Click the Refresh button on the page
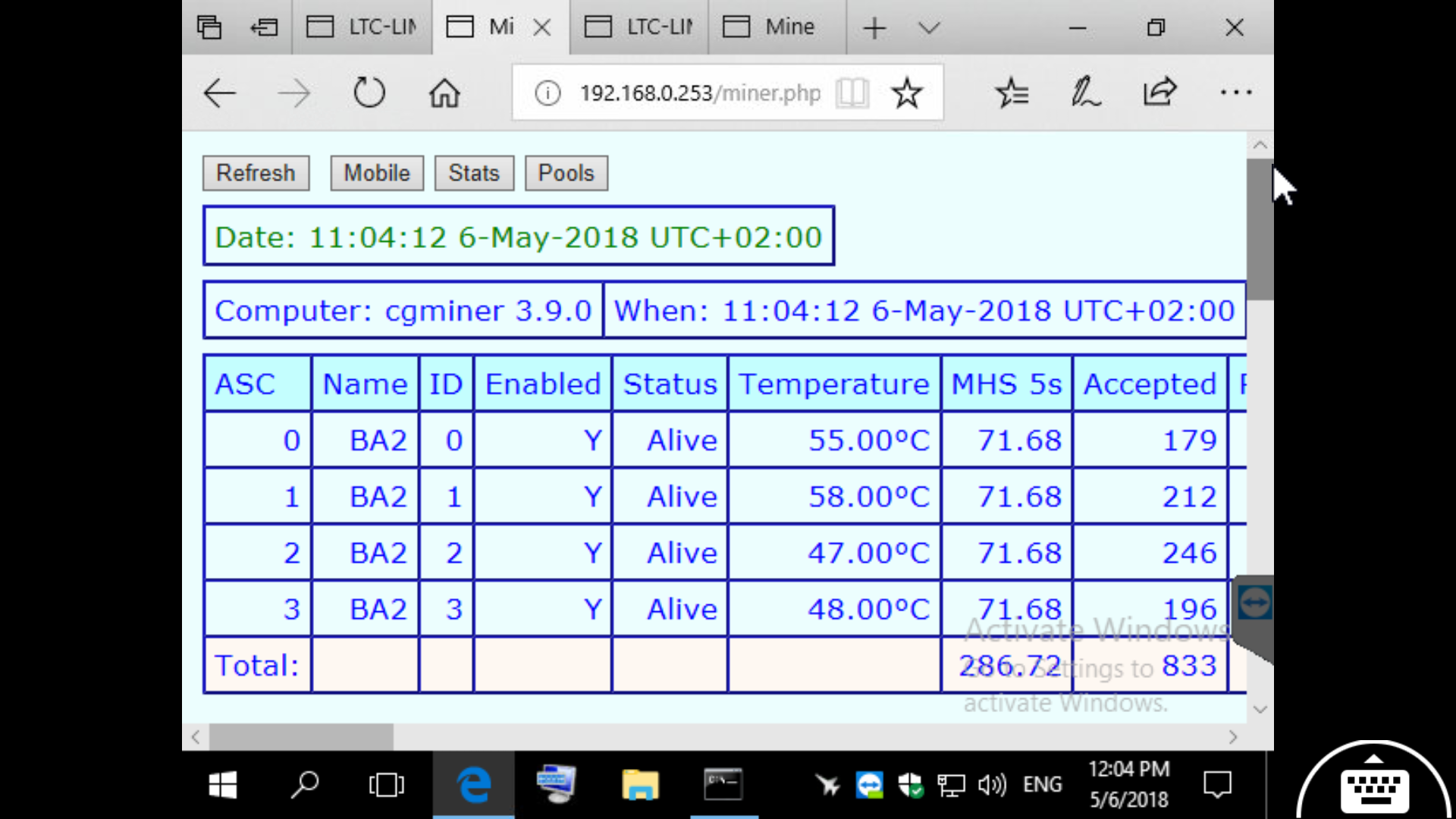 (x=256, y=173)
